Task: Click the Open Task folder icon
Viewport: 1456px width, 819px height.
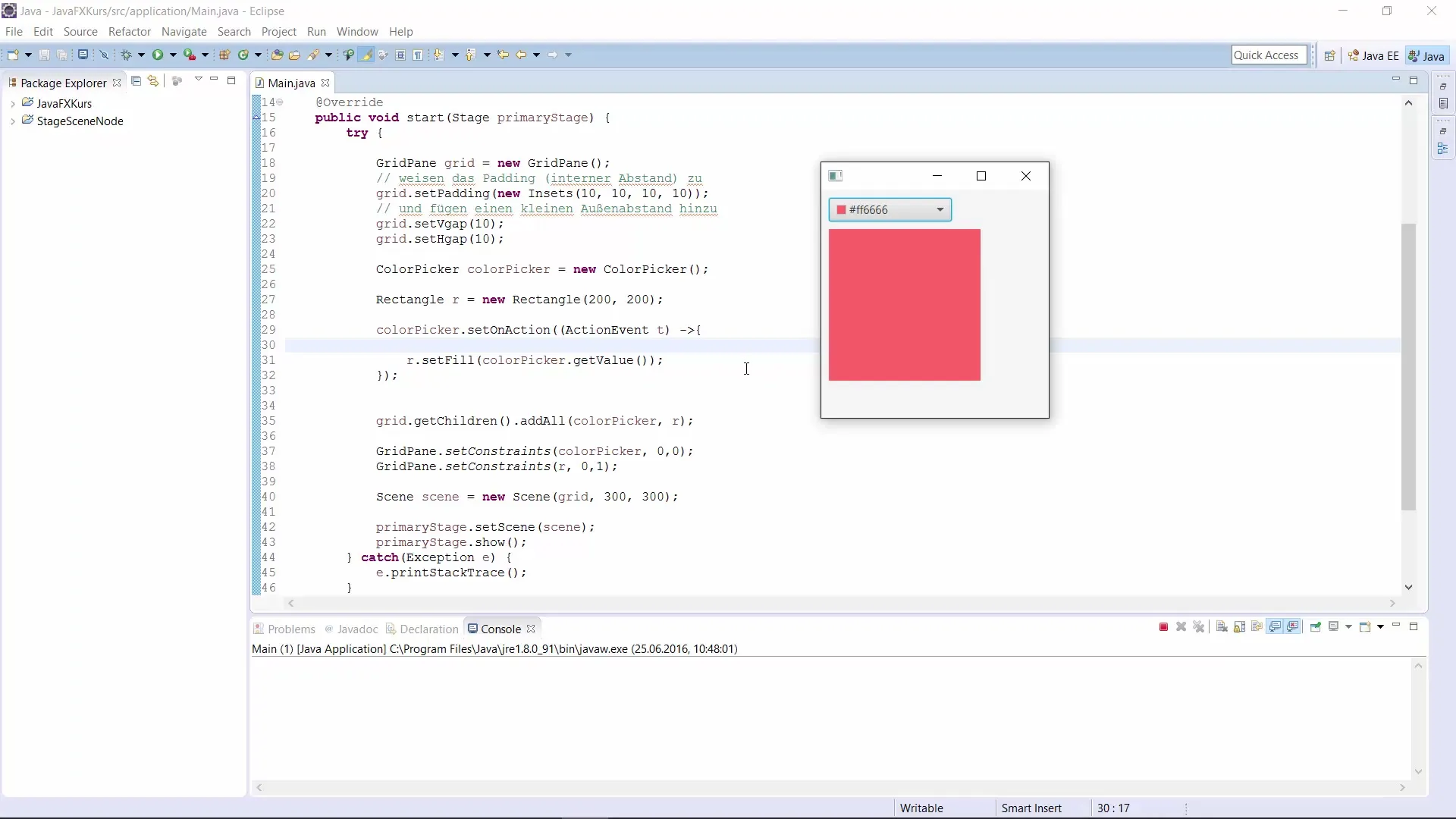Action: point(294,55)
